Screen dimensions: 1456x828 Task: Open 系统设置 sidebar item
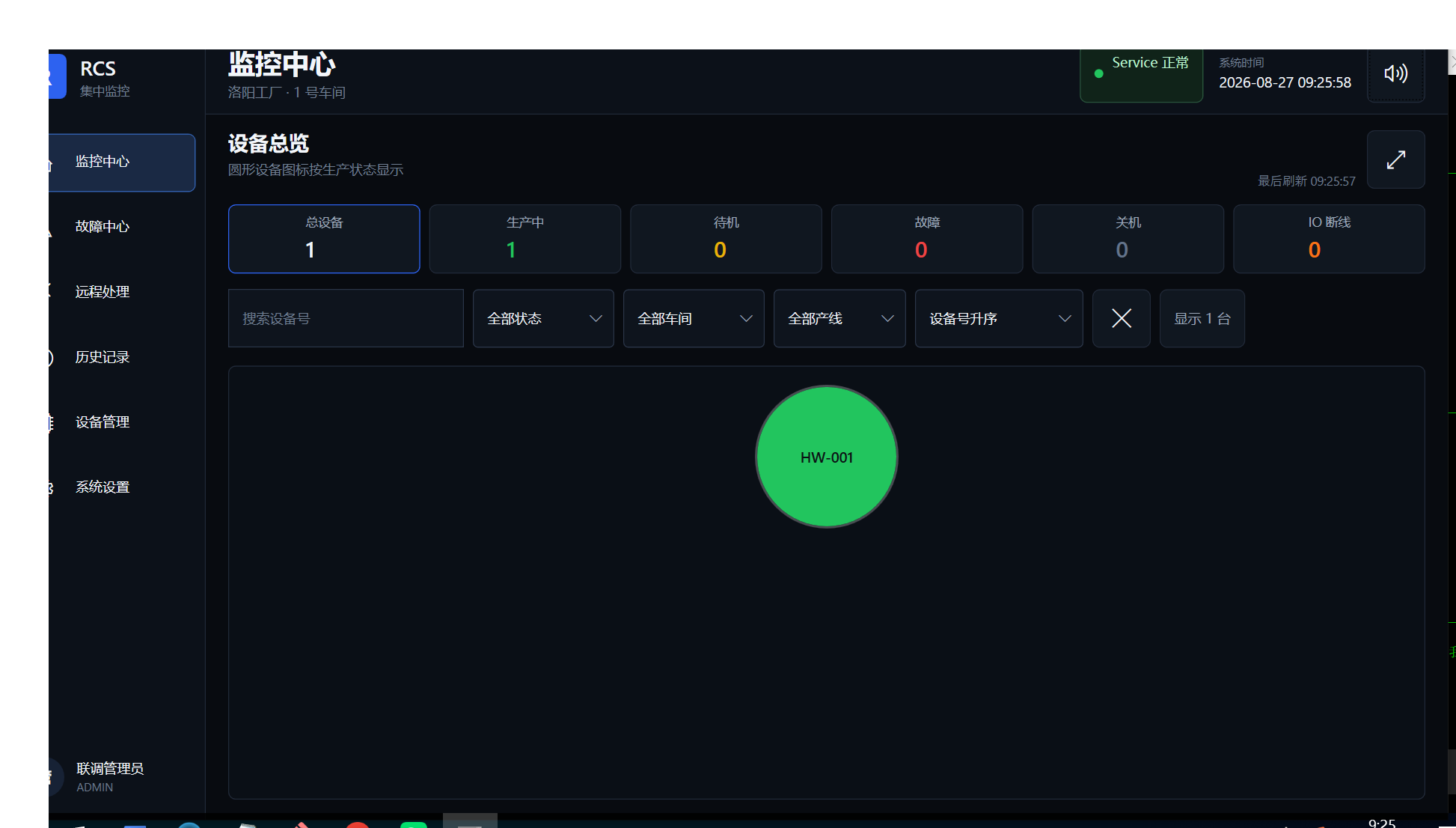tap(122, 487)
